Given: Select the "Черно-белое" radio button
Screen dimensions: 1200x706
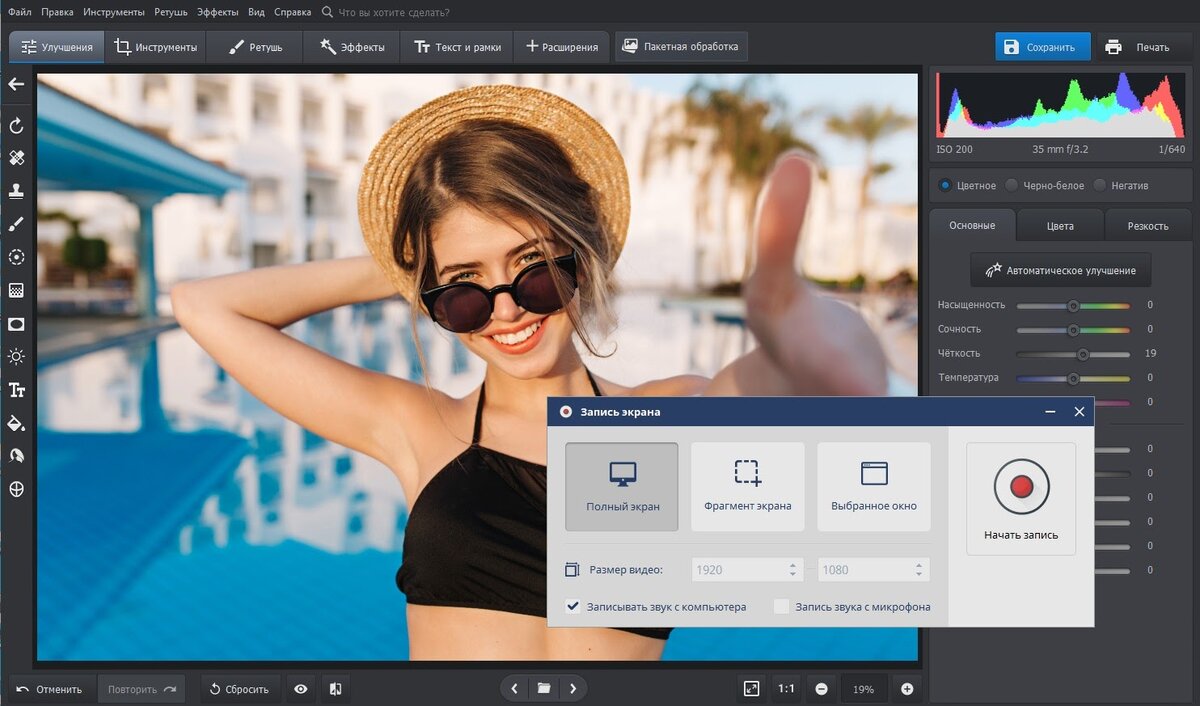Looking at the screenshot, I should [x=1012, y=186].
